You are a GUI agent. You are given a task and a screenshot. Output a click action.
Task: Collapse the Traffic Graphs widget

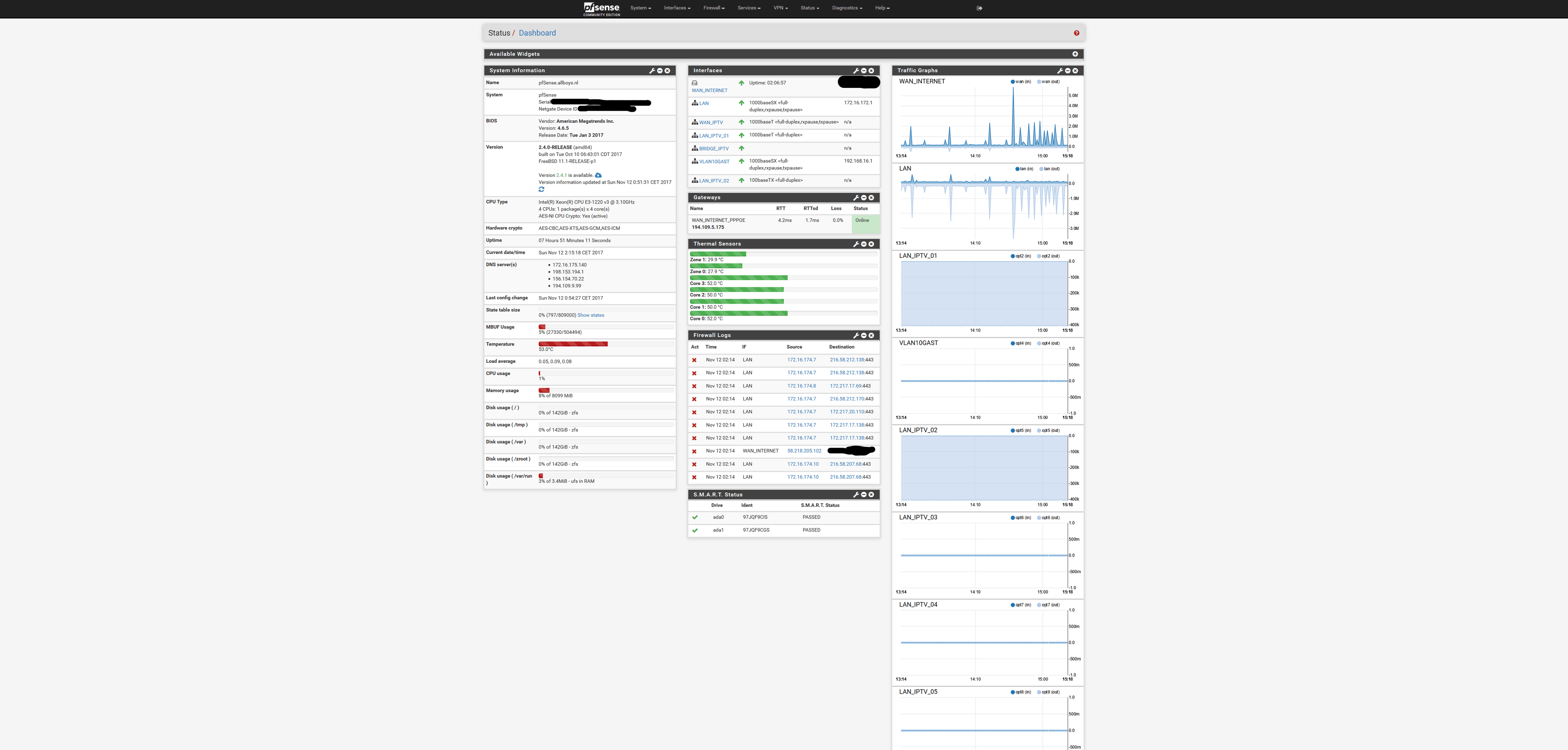pyautogui.click(x=1068, y=71)
